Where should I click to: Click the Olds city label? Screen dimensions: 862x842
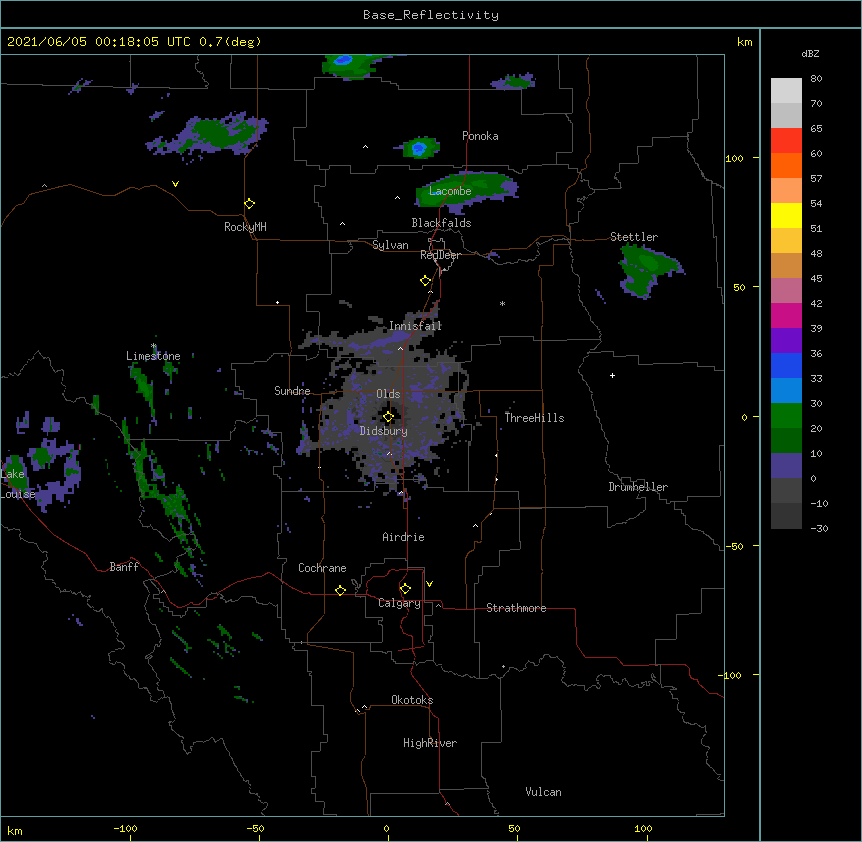click(x=388, y=394)
